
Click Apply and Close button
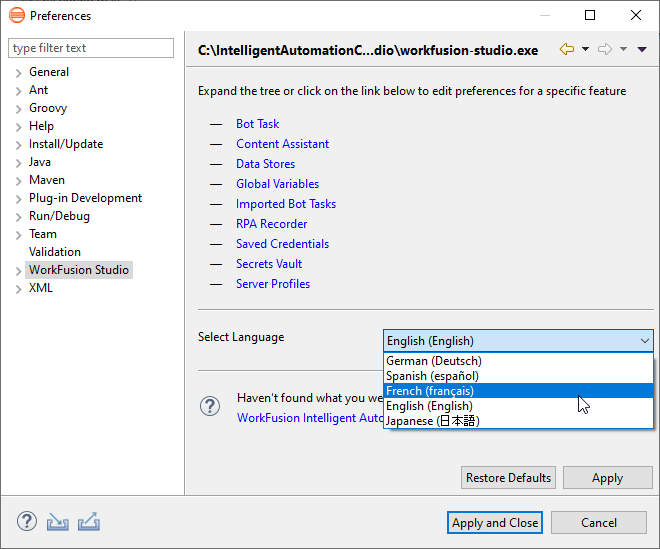coord(495,522)
